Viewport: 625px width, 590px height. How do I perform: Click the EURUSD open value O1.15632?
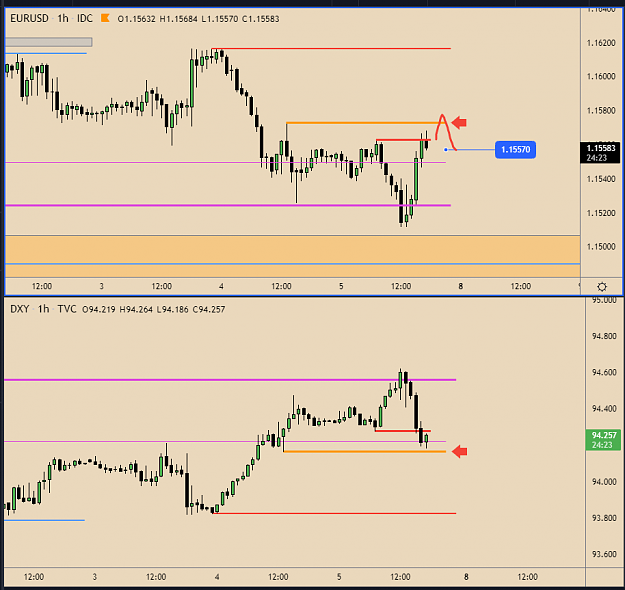(x=136, y=19)
